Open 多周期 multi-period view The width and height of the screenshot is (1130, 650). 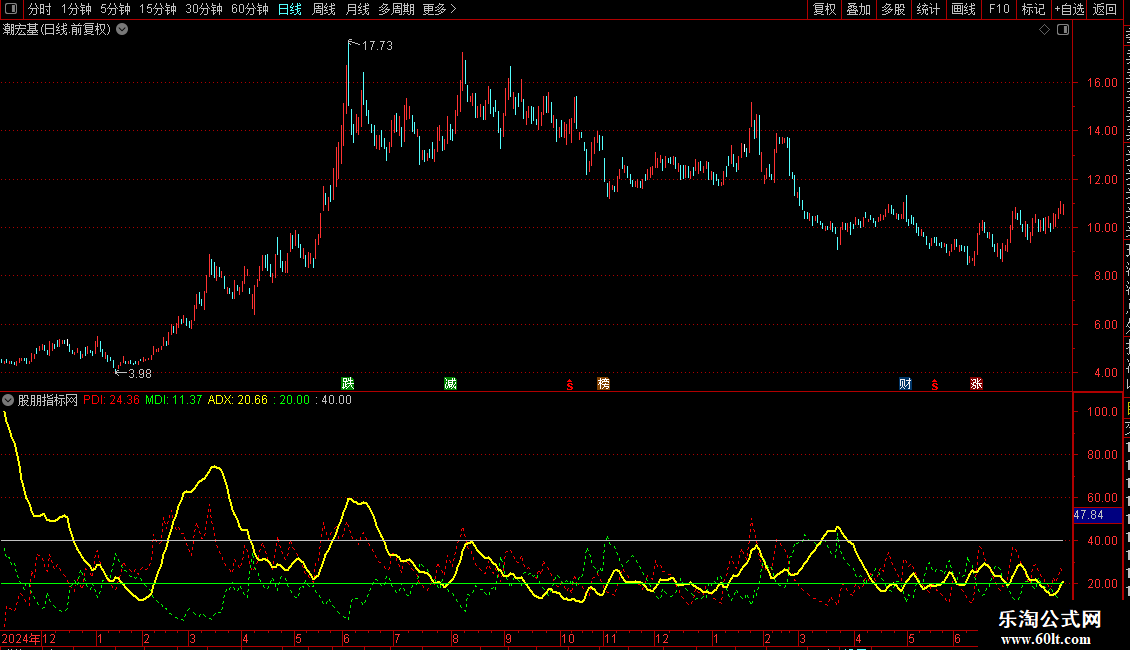click(x=396, y=9)
